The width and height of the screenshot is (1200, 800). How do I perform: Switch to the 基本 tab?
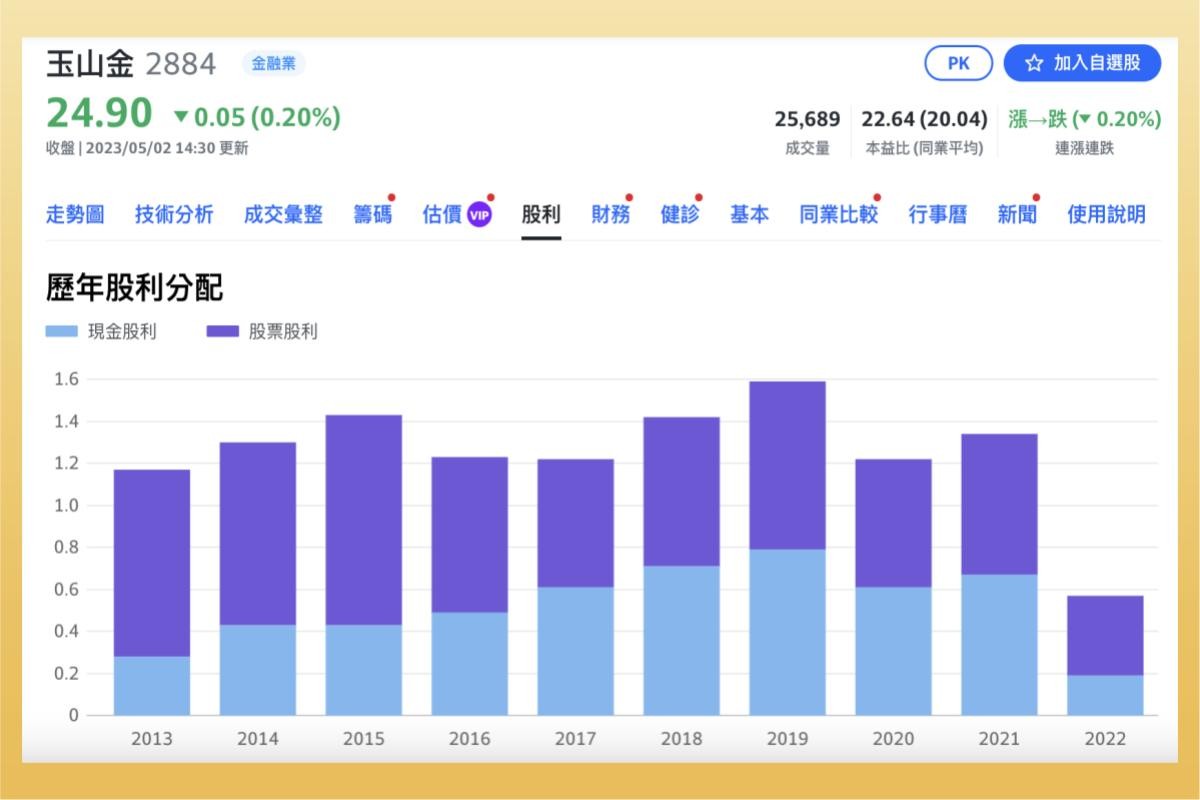[x=750, y=213]
